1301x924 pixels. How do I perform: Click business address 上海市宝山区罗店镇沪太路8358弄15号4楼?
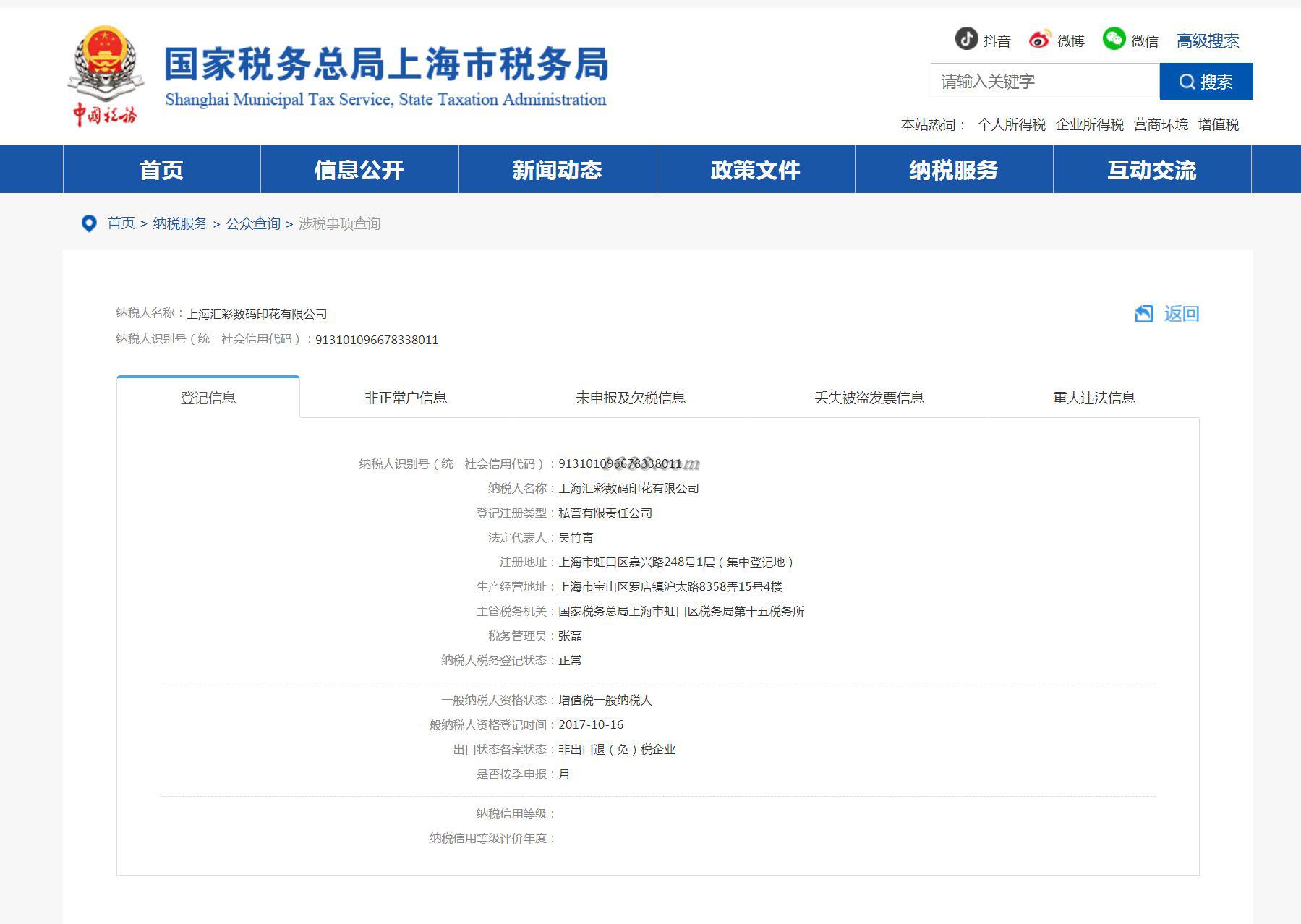point(670,587)
